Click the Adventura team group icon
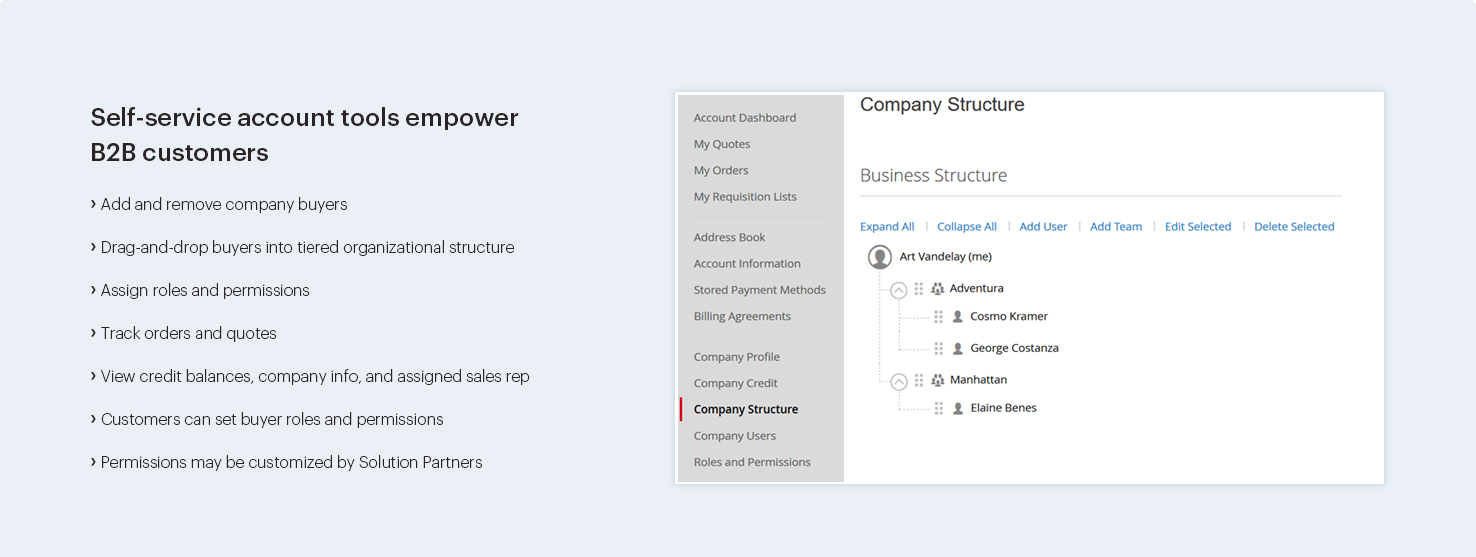Image resolution: width=1476 pixels, height=557 pixels. (x=937, y=289)
